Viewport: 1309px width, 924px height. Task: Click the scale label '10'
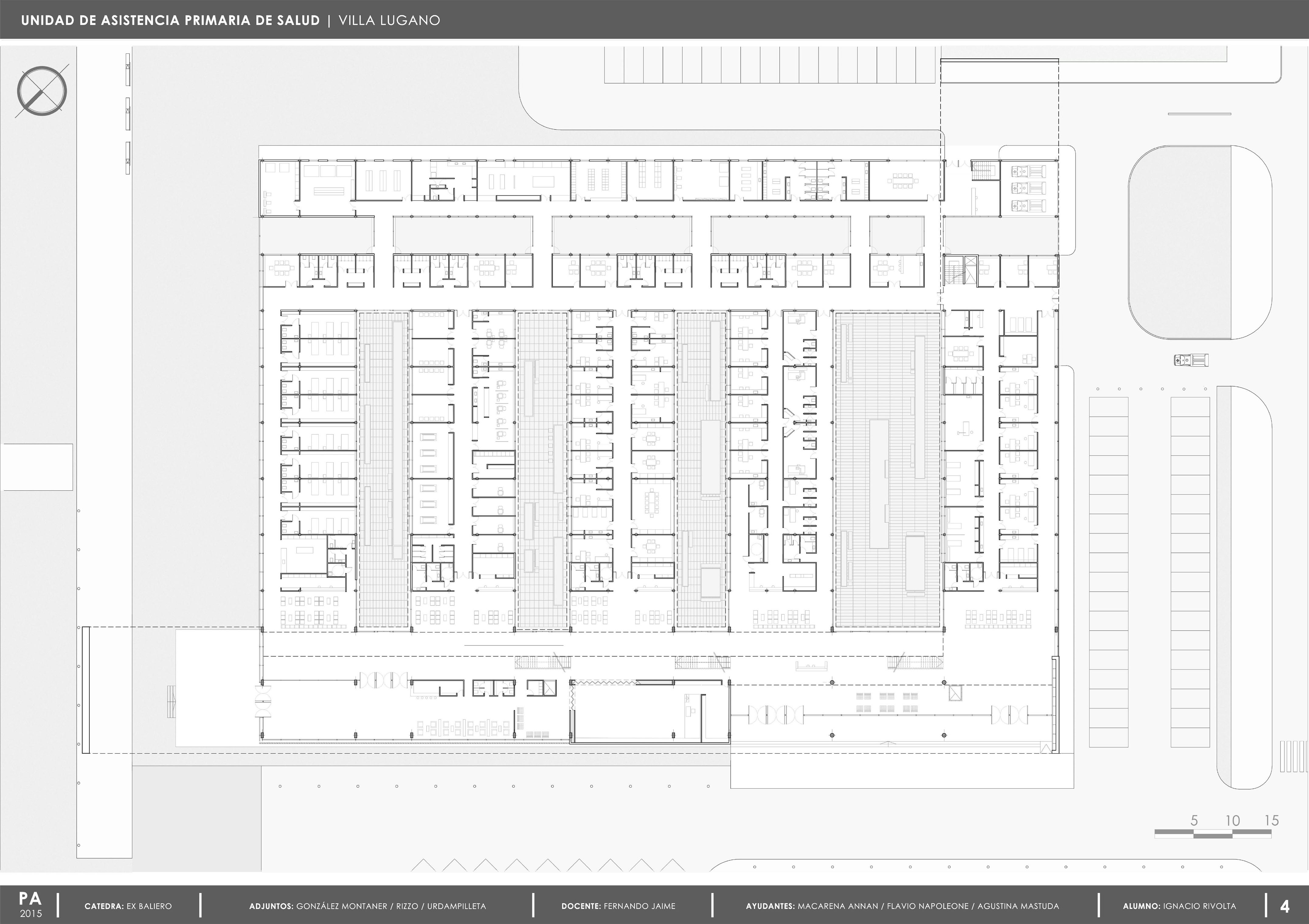coord(1233,820)
